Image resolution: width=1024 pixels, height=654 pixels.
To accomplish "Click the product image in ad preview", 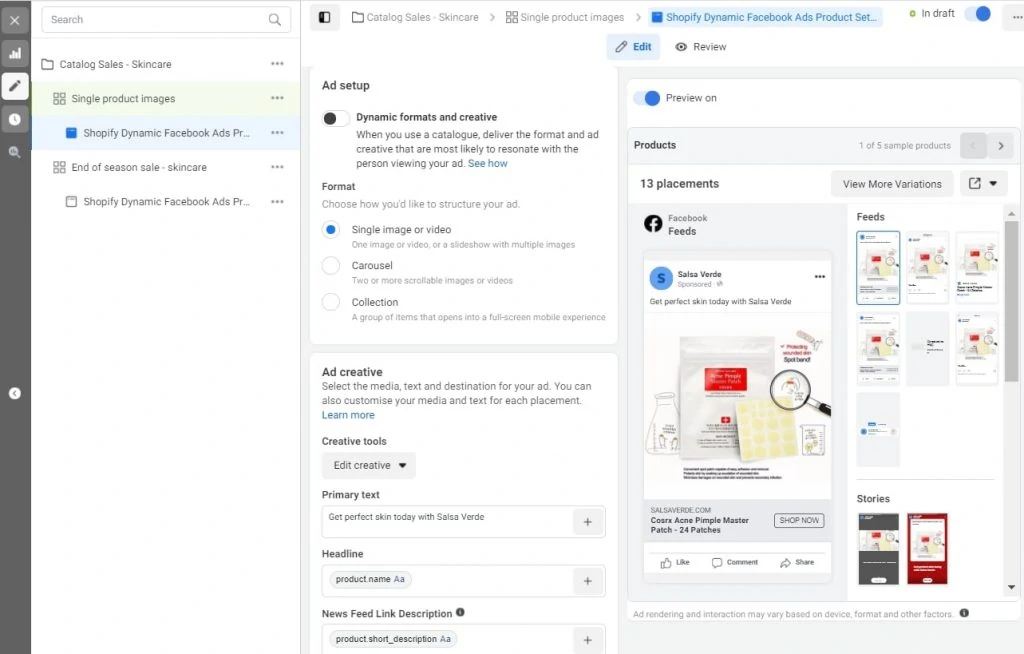I will [737, 406].
